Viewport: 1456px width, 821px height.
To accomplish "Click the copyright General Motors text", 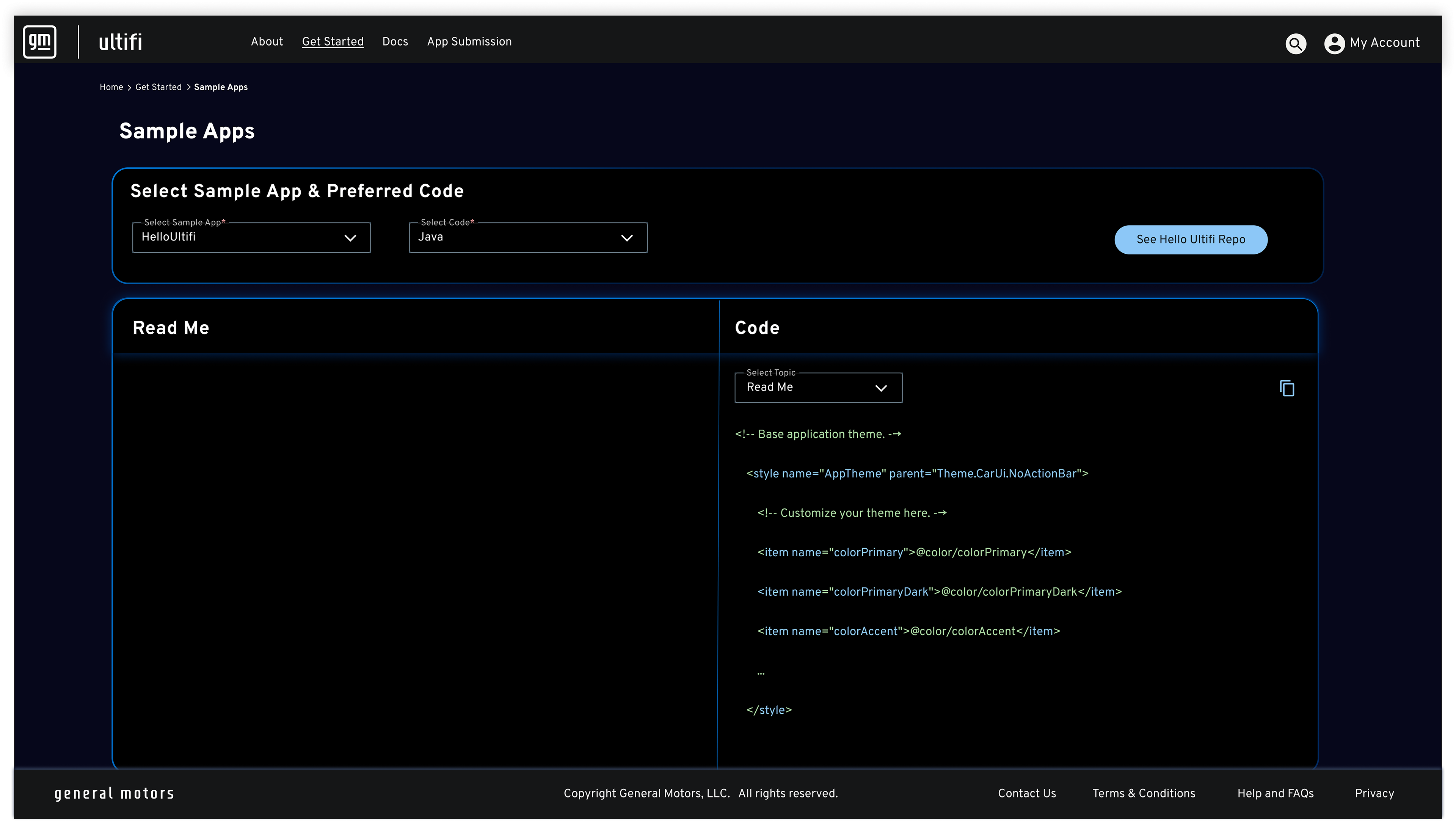I will (x=700, y=794).
